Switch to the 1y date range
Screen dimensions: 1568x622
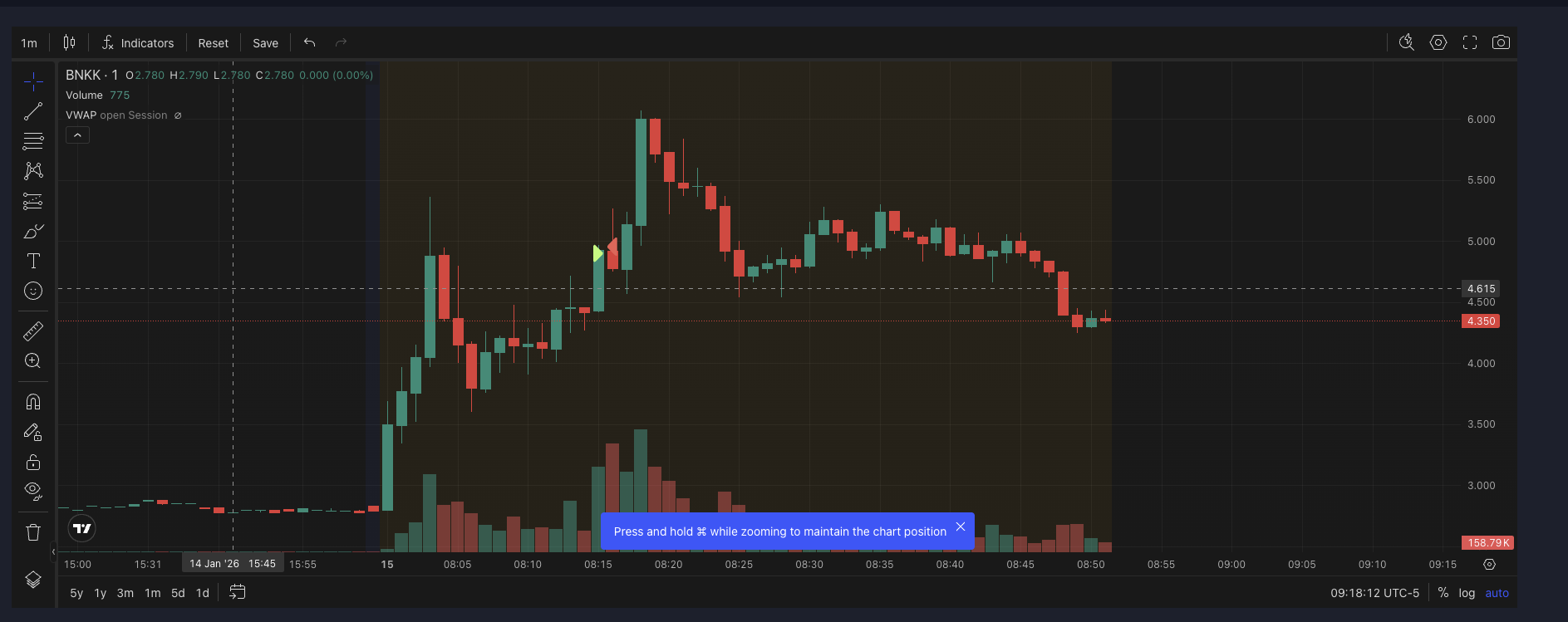point(101,593)
